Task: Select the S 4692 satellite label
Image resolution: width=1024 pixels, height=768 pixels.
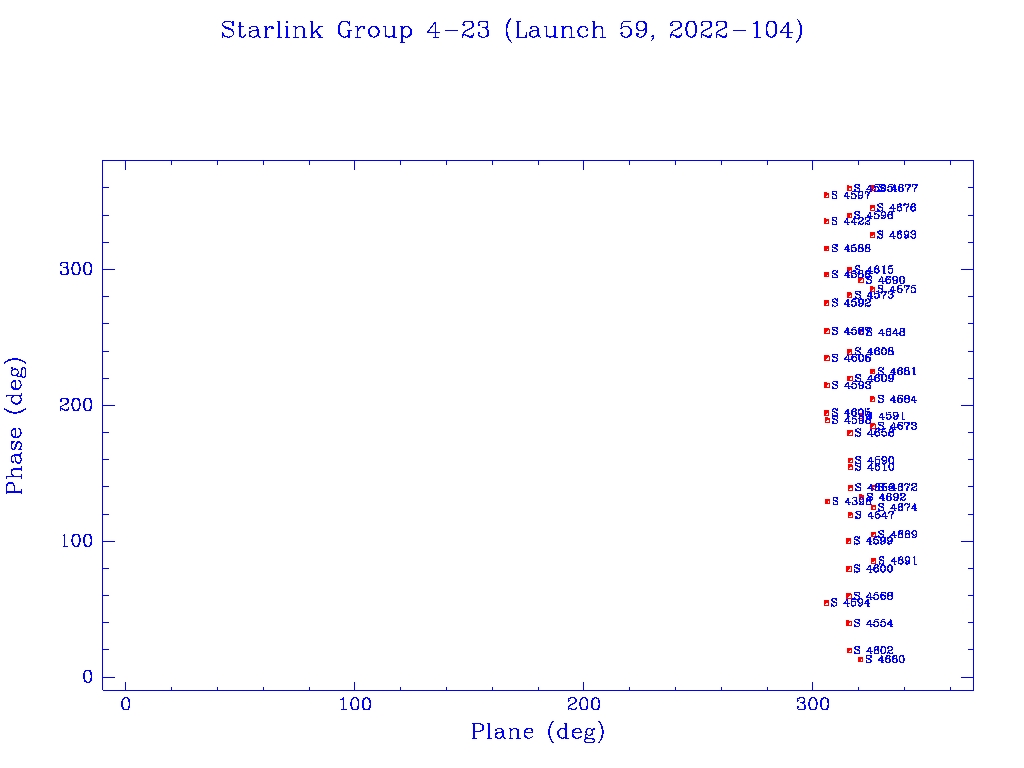Action: point(886,497)
